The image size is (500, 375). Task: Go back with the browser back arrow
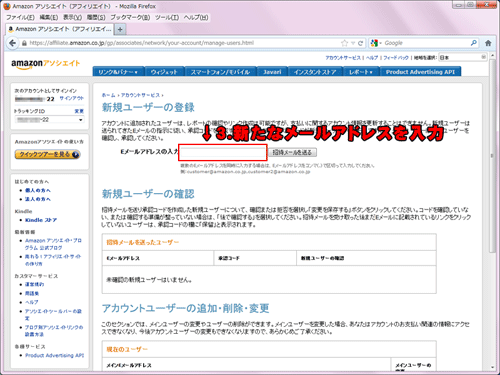(x=12, y=43)
